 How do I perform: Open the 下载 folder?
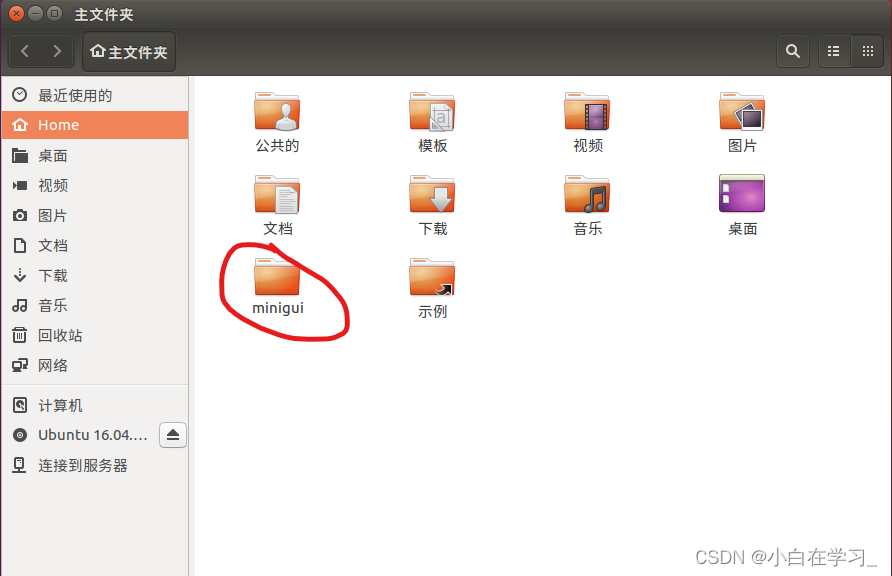click(432, 195)
